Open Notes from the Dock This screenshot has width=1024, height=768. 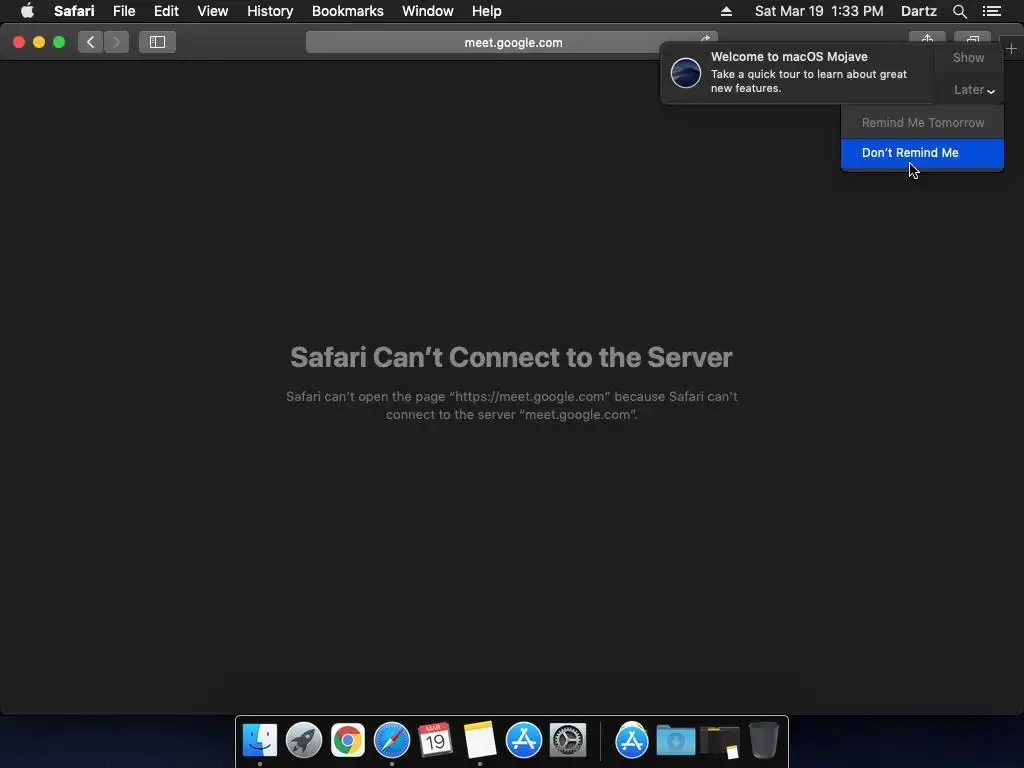[x=480, y=741]
